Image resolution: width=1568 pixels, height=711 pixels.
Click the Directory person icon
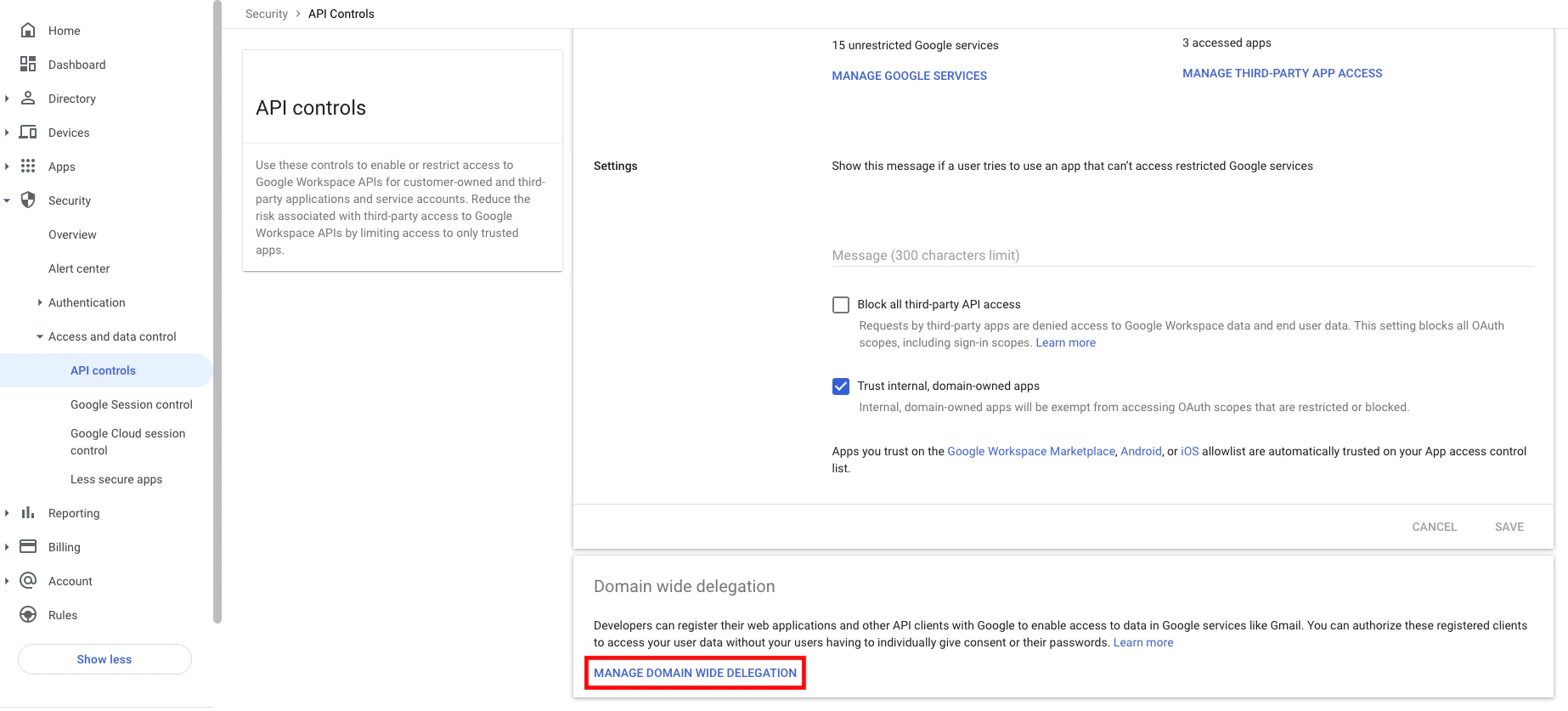click(28, 99)
